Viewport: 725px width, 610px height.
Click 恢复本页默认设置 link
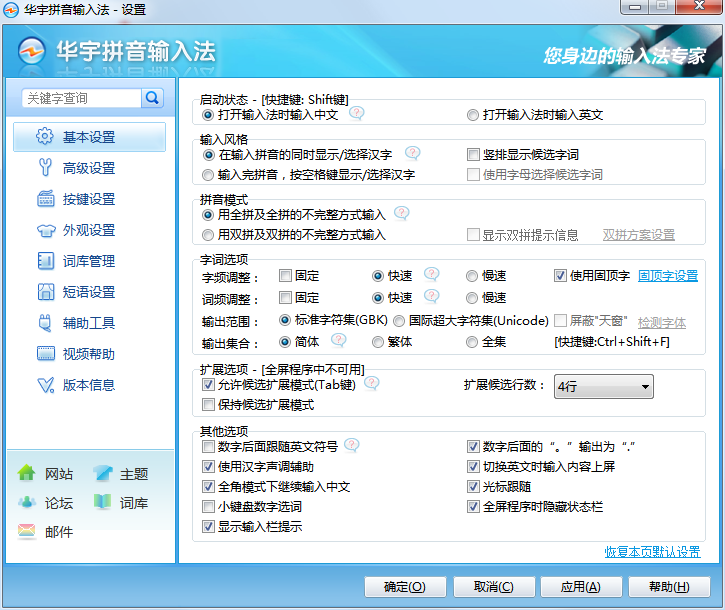[x=652, y=552]
